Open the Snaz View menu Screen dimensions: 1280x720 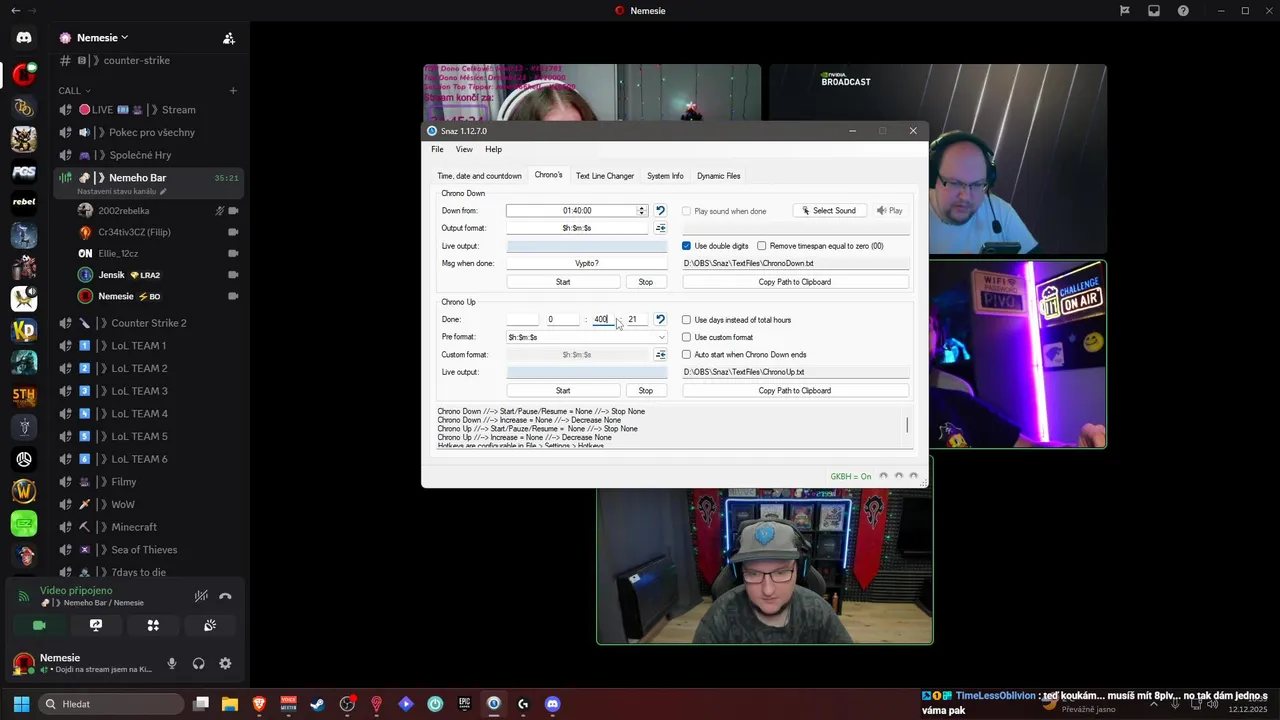[464, 149]
